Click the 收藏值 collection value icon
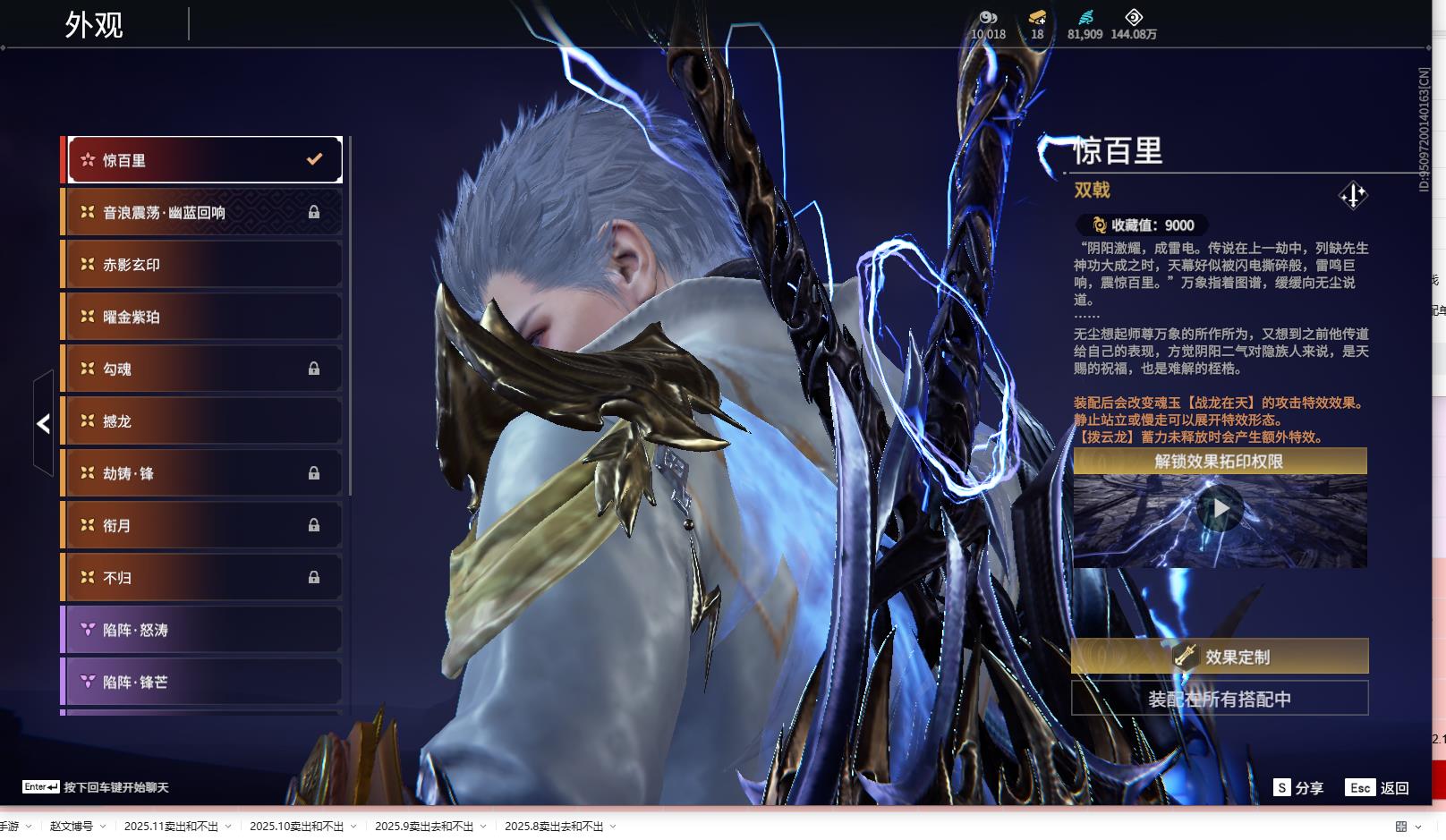The width and height of the screenshot is (1446, 840). pos(1099,225)
